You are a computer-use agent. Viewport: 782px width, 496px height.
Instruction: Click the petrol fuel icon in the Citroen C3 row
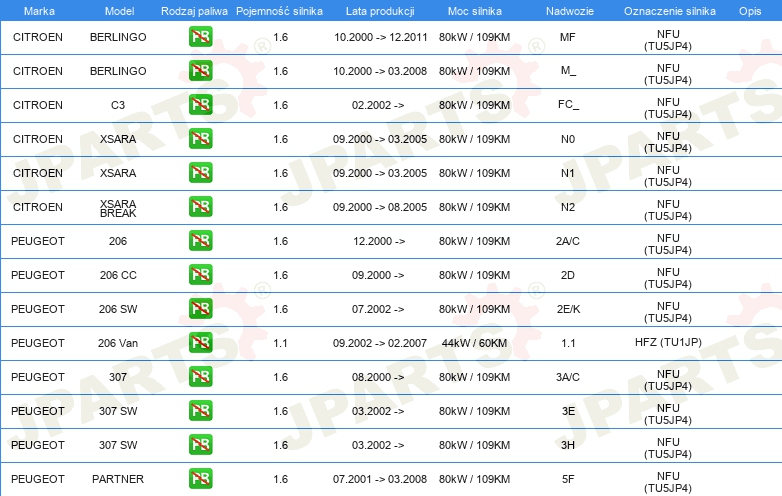(200, 105)
